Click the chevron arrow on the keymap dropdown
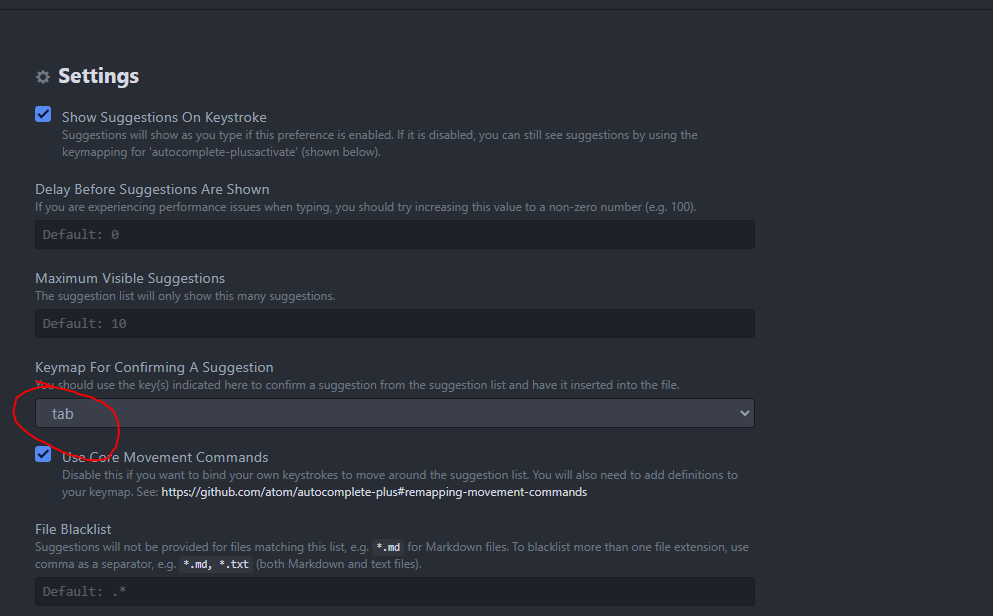The height and width of the screenshot is (616, 993). [x=743, y=413]
